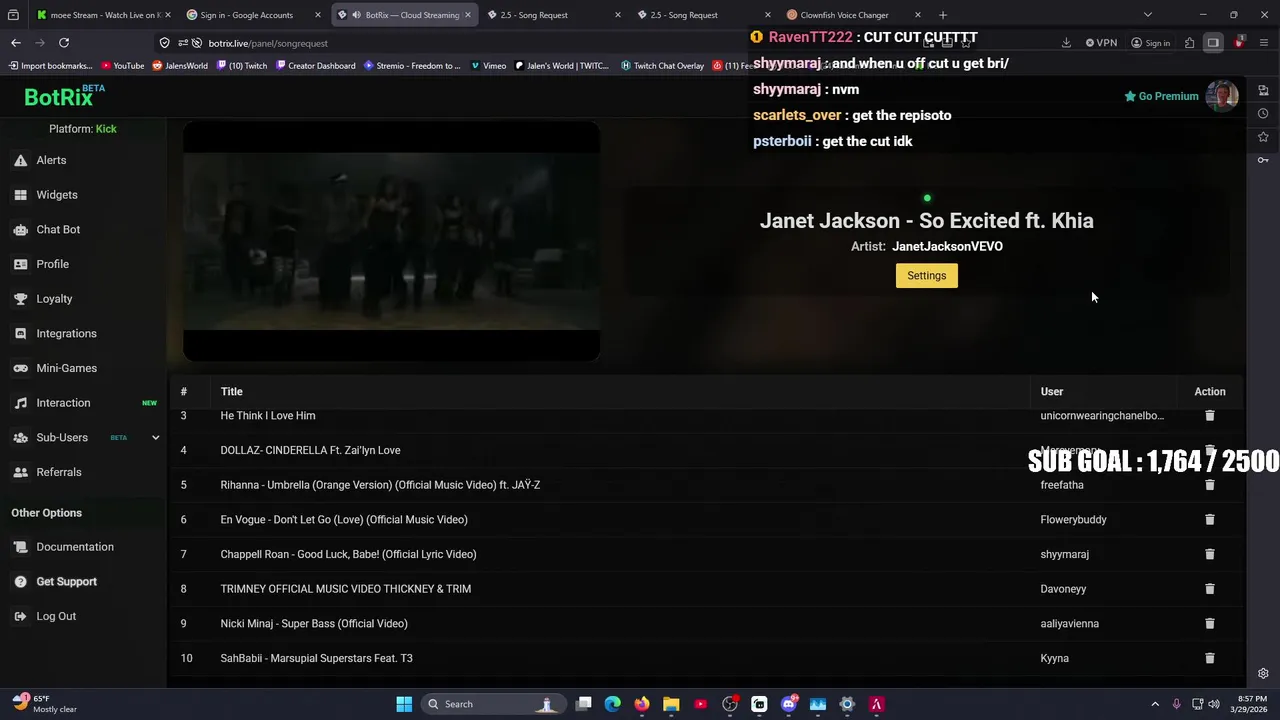Go back with the browser back arrow
Image resolution: width=1280 pixels, height=720 pixels.
coord(16,43)
